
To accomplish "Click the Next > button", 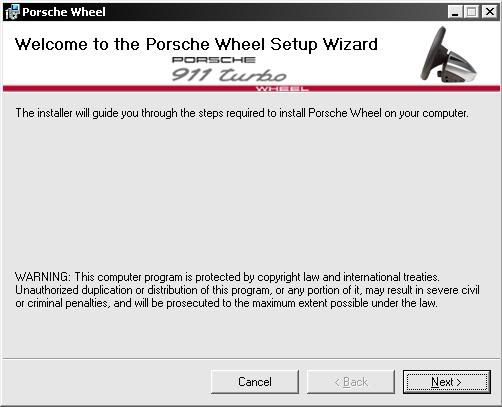I will tap(447, 382).
